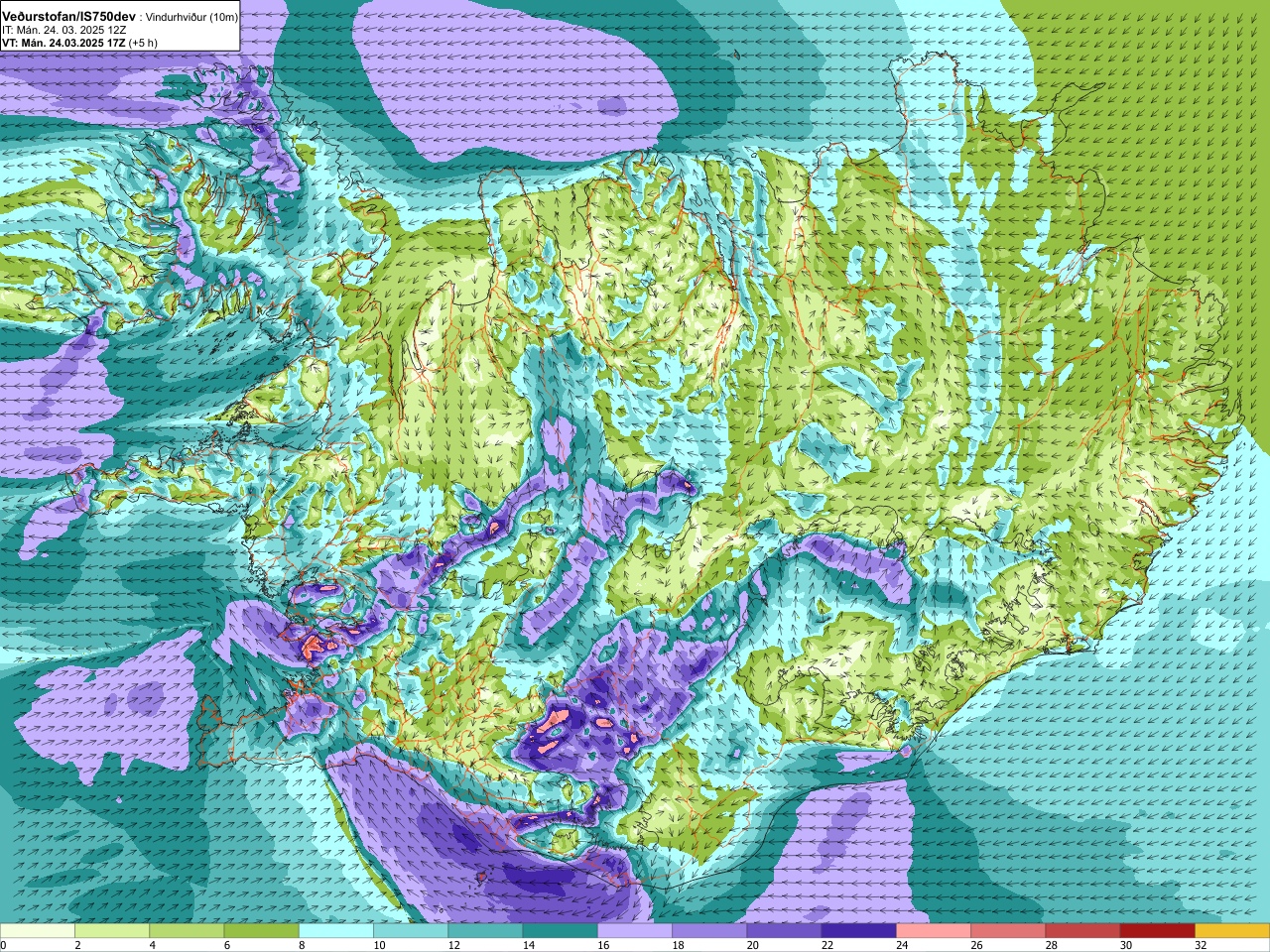Image resolution: width=1270 pixels, height=952 pixels.
Task: Click the legend number 16
Action: coord(603,945)
